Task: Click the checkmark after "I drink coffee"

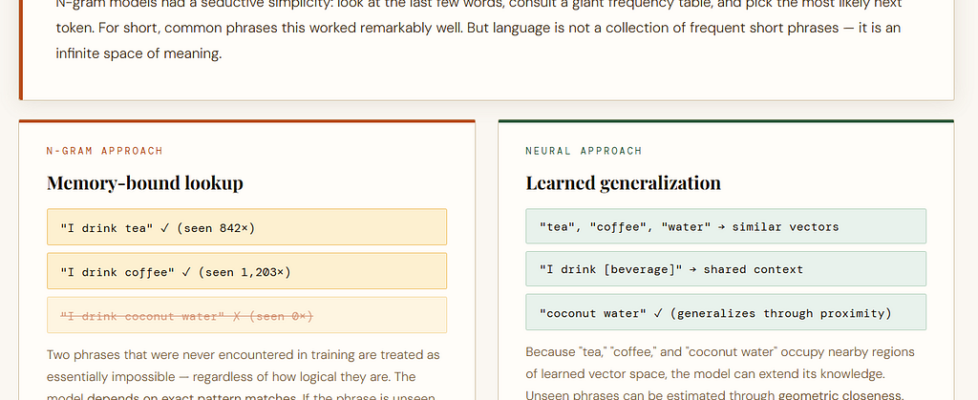Action: pos(186,271)
